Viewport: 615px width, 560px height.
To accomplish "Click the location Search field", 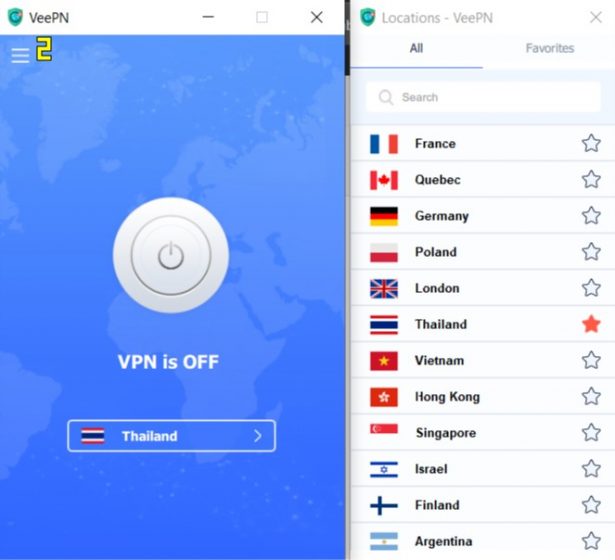I will (483, 97).
